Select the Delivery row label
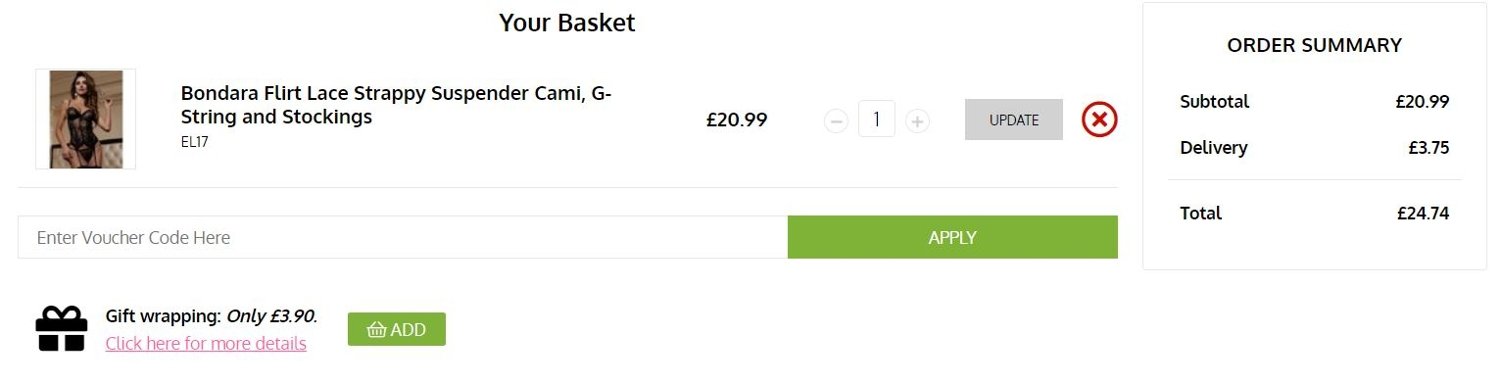Screen dimensions: 1500x383 click(1213, 148)
